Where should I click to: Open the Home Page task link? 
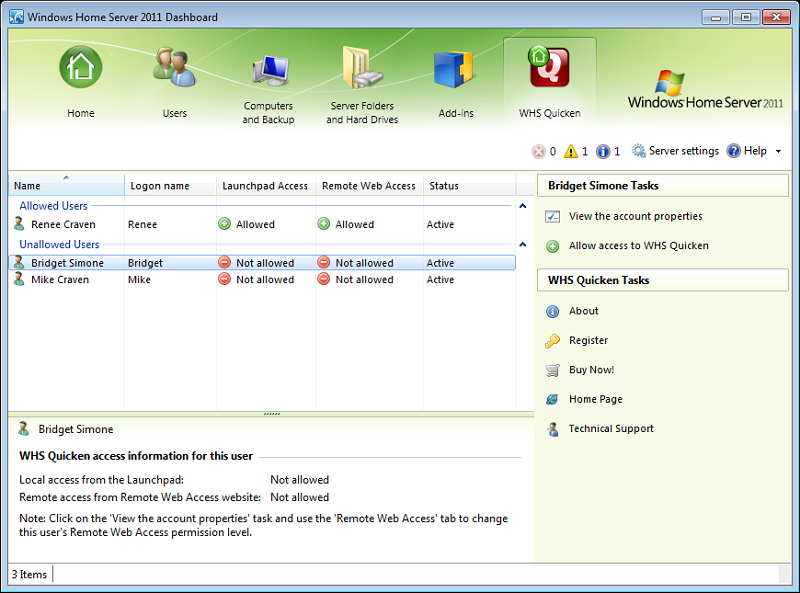(595, 400)
